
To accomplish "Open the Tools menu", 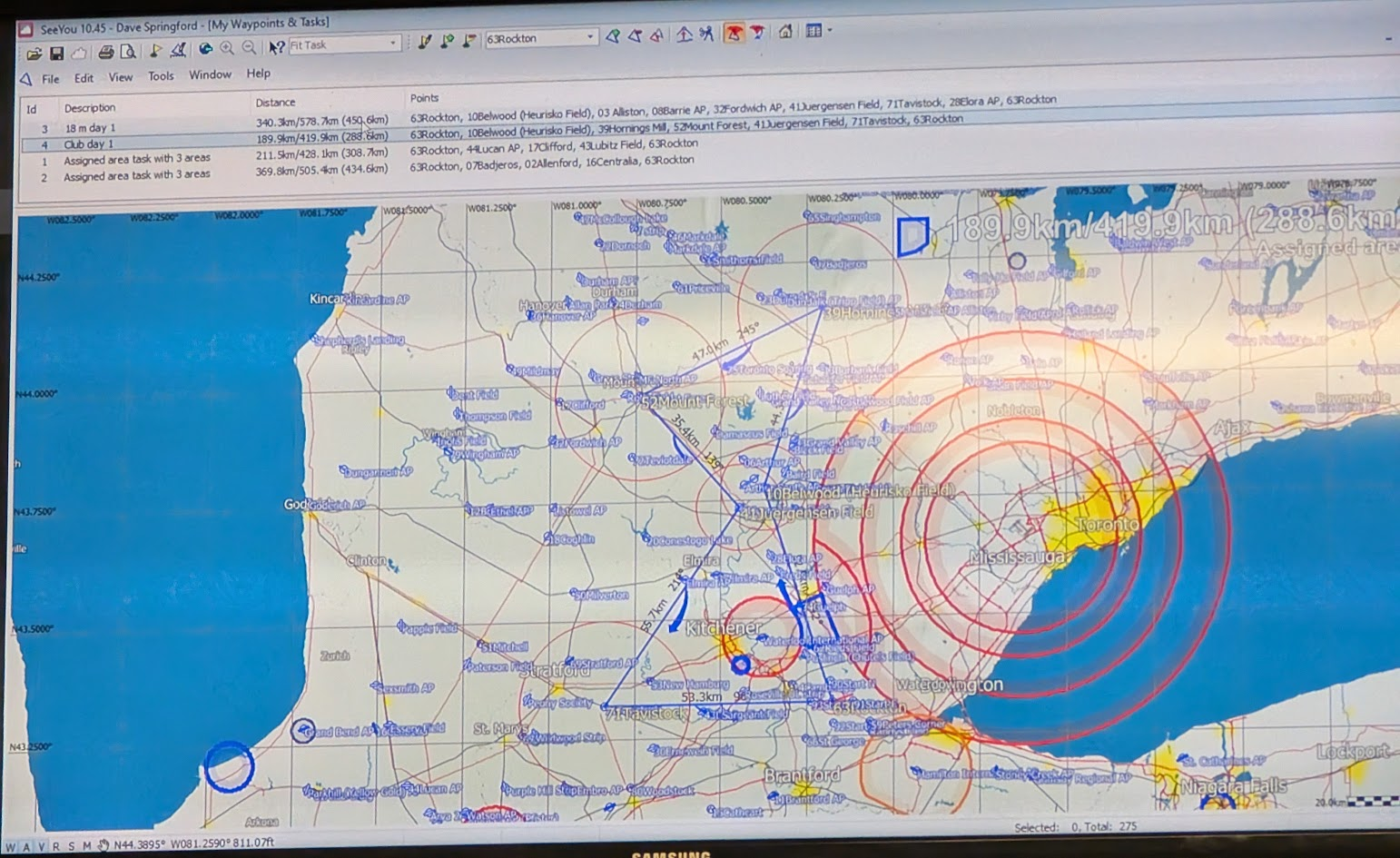I will 161,76.
